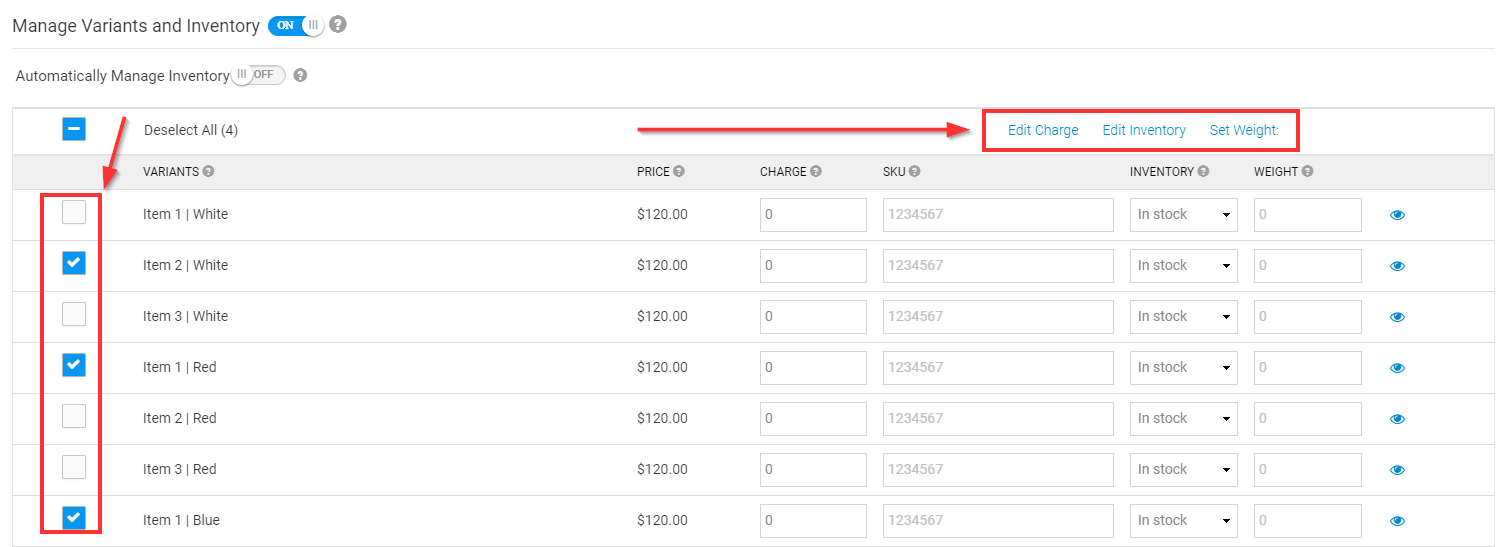The height and width of the screenshot is (547, 1506).
Task: Click help icon next to Manage Variants title
Action: (x=338, y=25)
